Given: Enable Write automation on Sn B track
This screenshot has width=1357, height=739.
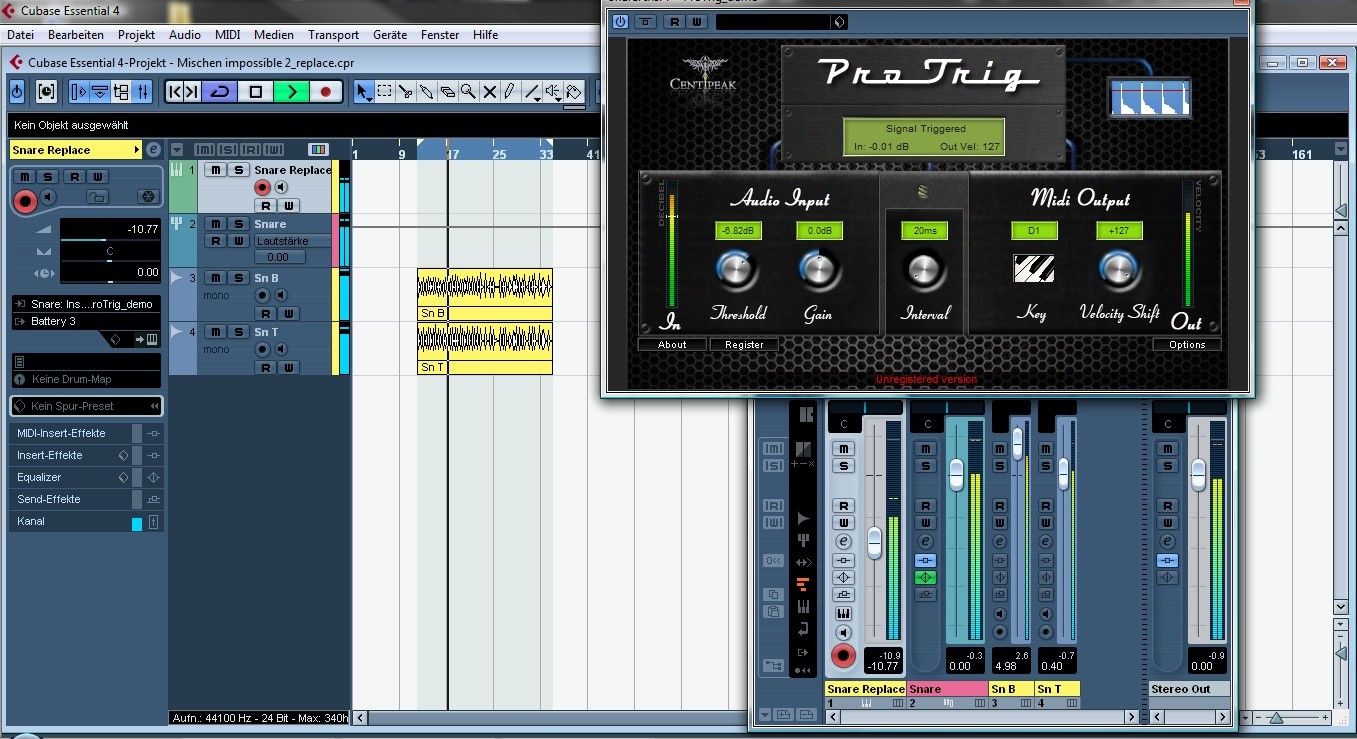Looking at the screenshot, I should click(x=289, y=314).
